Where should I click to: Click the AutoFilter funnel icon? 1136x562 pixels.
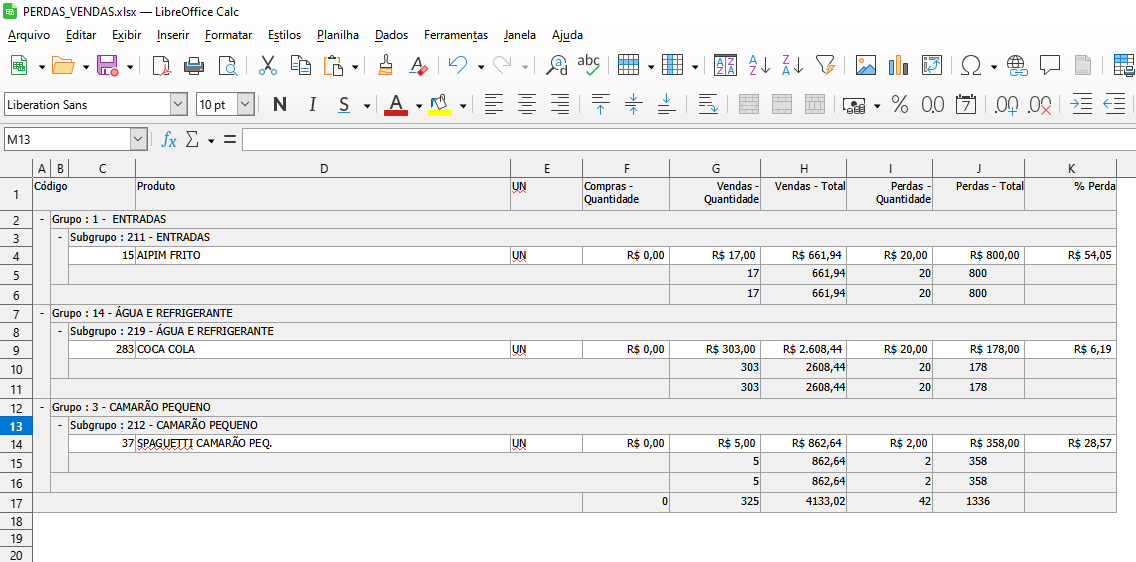[825, 66]
